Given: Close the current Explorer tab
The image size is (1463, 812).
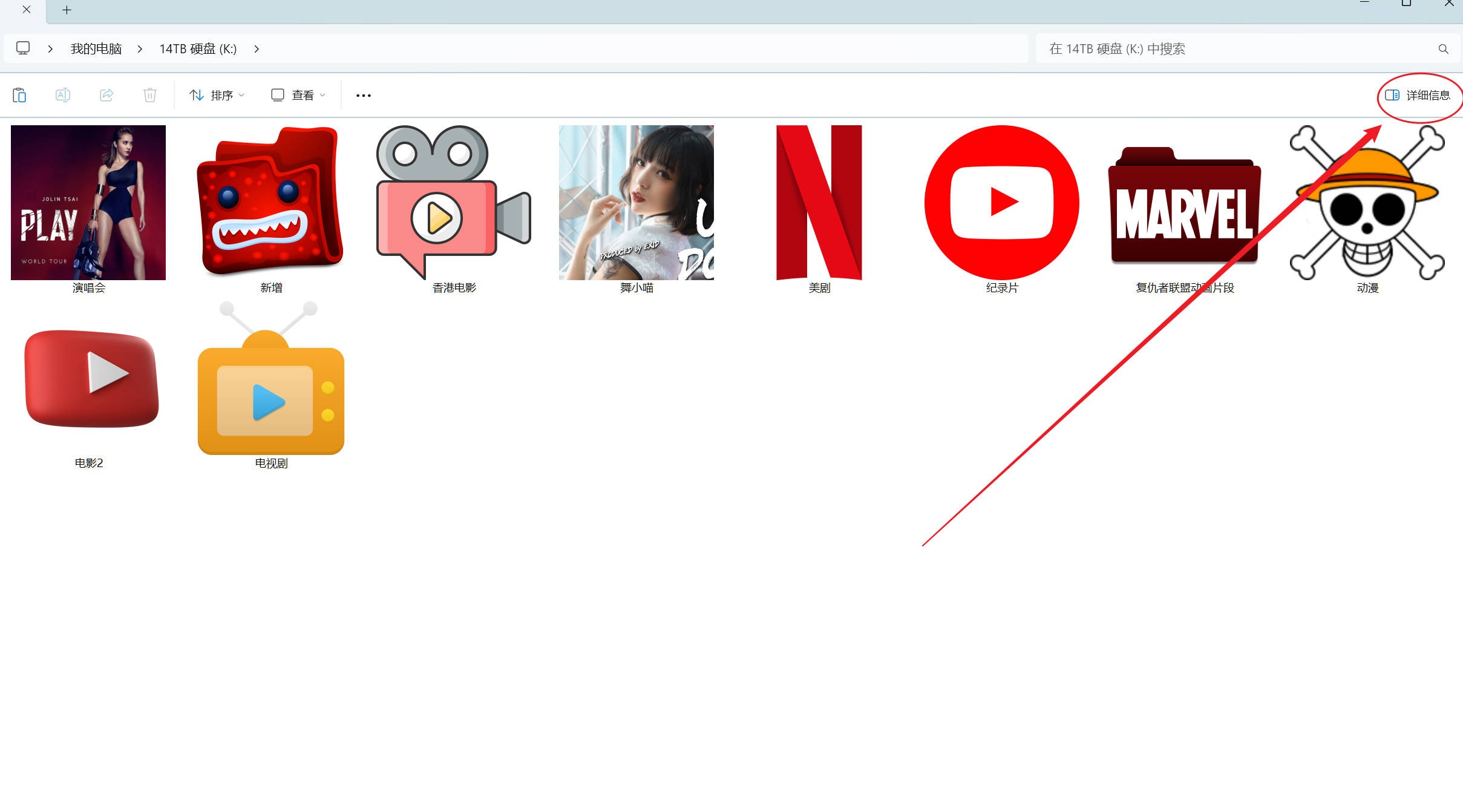Looking at the screenshot, I should tap(26, 10).
